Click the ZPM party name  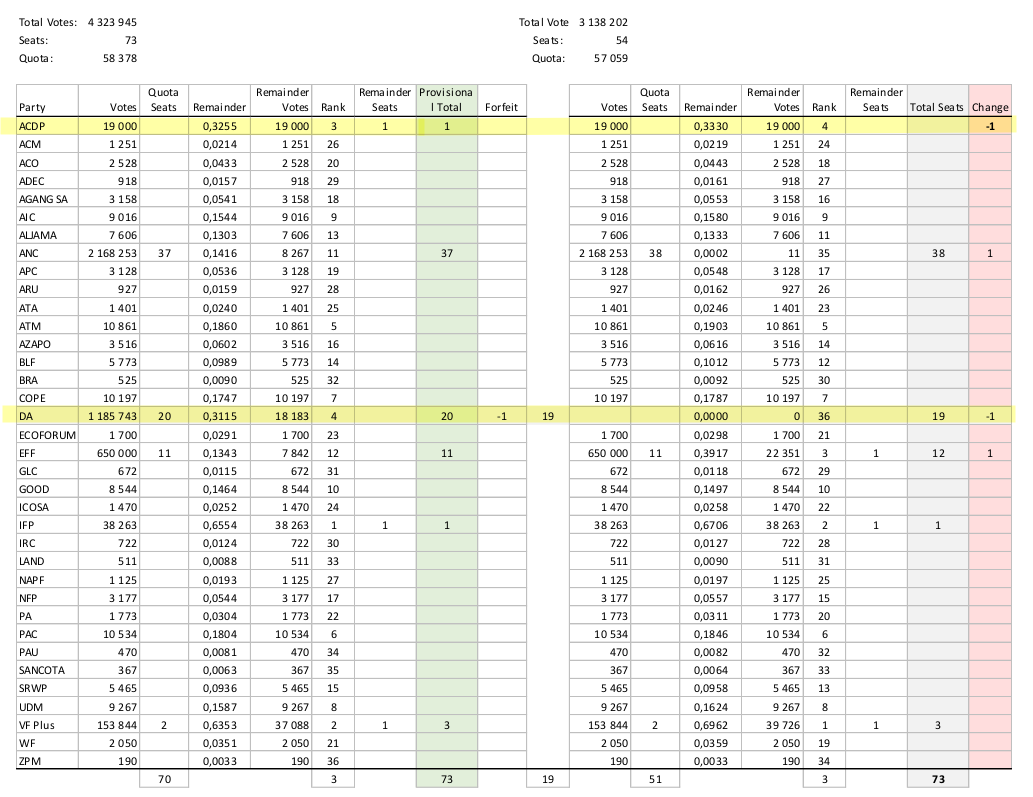[30, 761]
